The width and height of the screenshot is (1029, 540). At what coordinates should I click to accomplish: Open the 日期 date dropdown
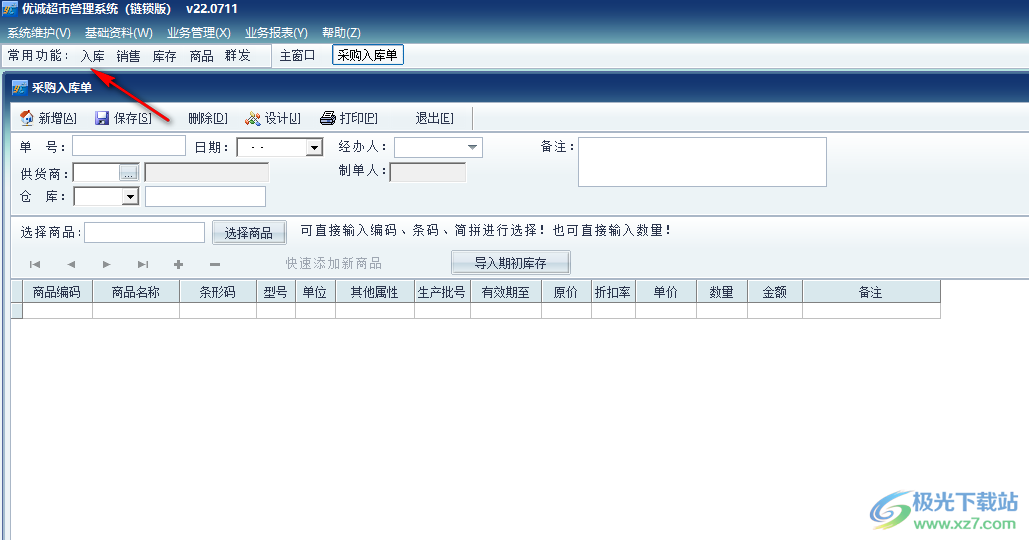click(x=314, y=148)
